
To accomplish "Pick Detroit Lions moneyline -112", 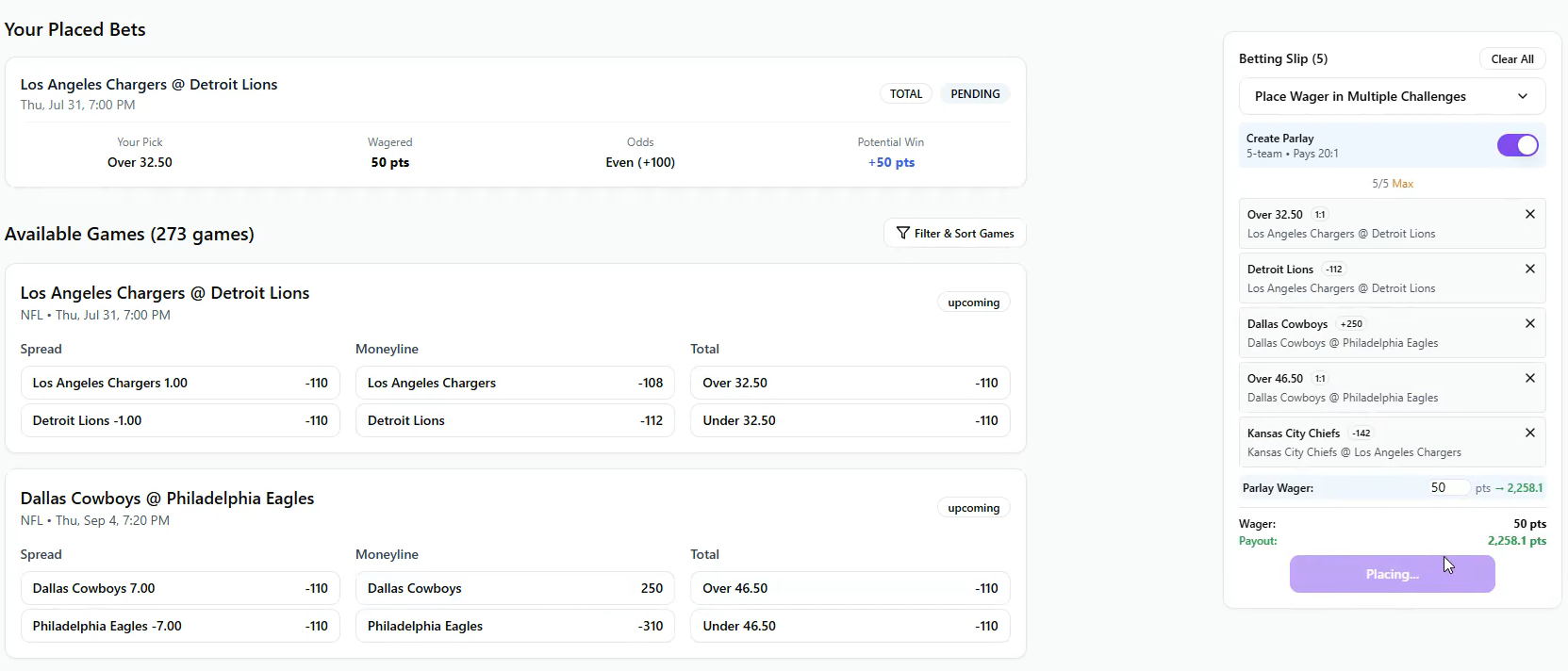I will [515, 420].
